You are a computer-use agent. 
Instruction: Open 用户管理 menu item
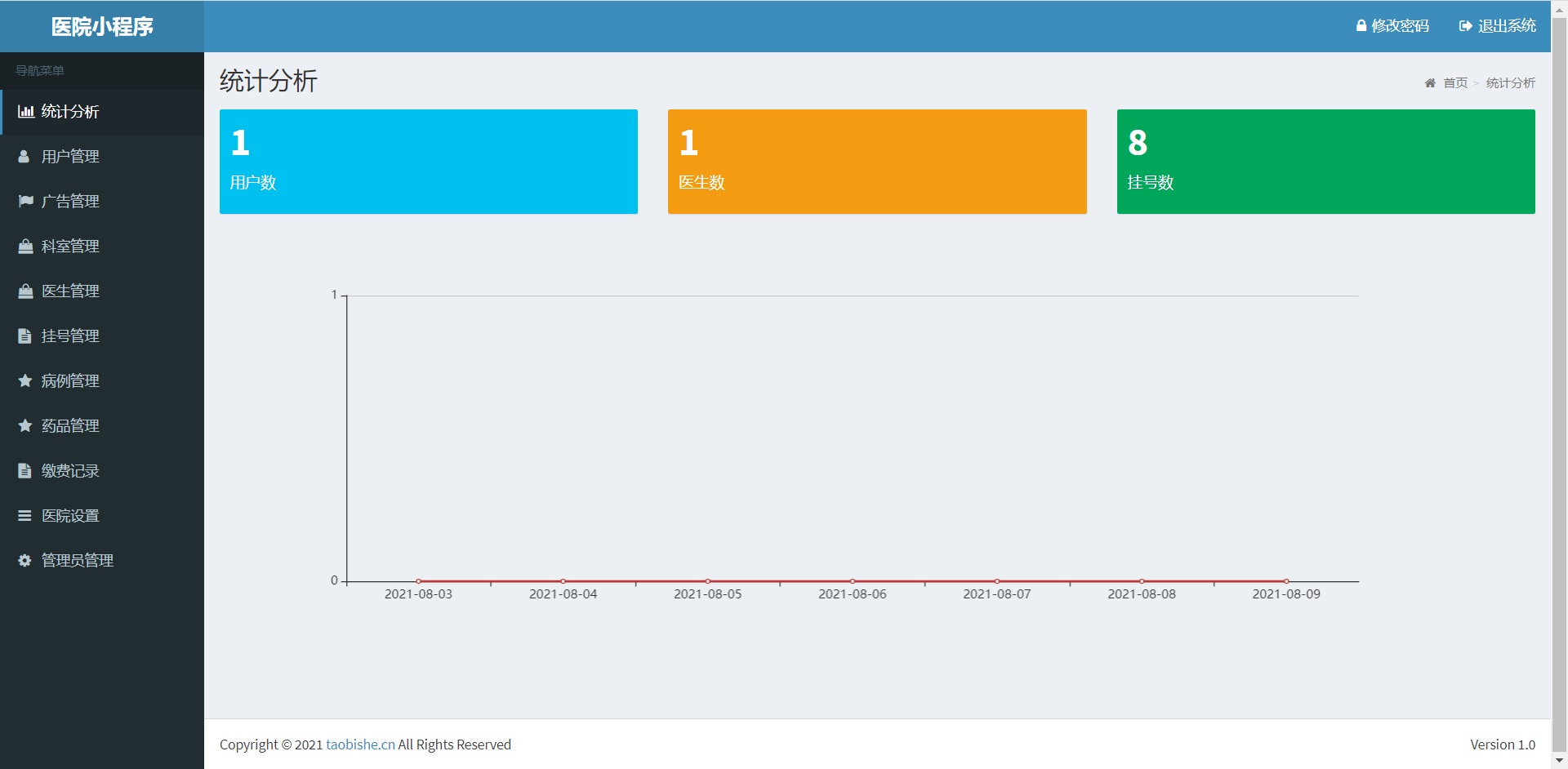coord(102,157)
